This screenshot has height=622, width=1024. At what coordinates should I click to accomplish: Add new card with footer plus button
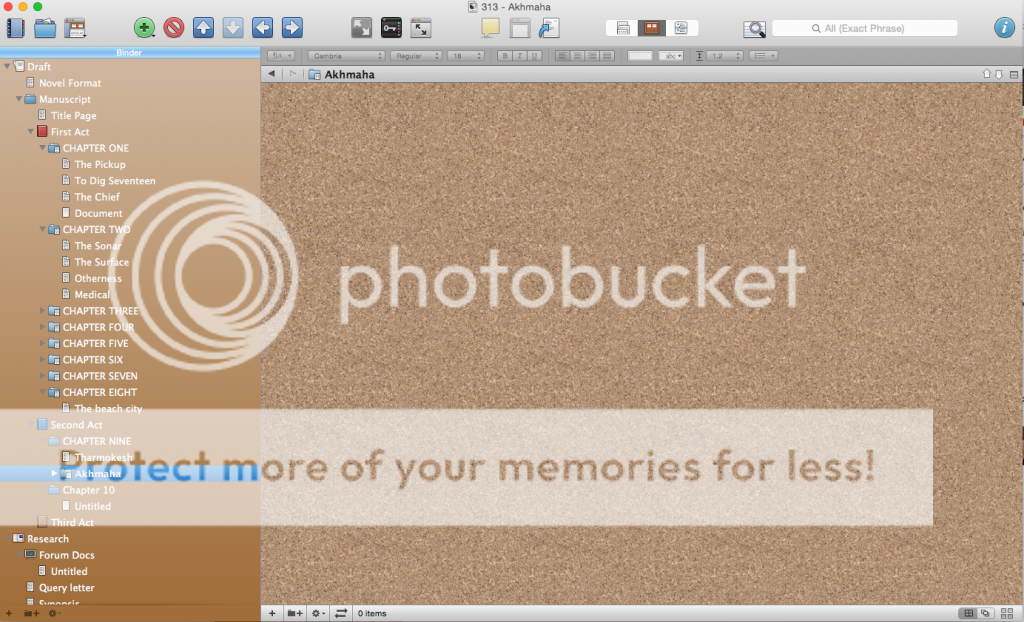coord(272,613)
